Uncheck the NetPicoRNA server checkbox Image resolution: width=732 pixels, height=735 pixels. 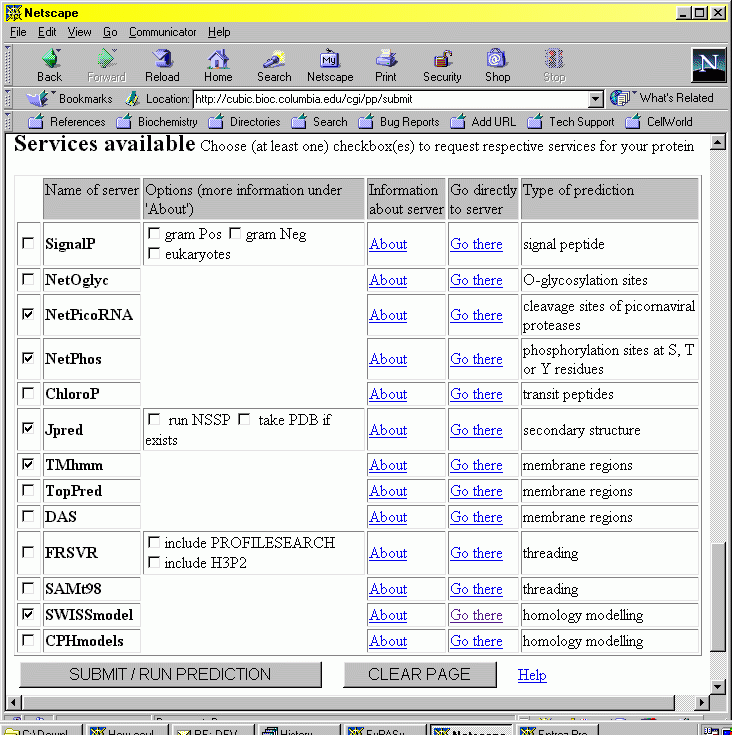tap(28, 314)
